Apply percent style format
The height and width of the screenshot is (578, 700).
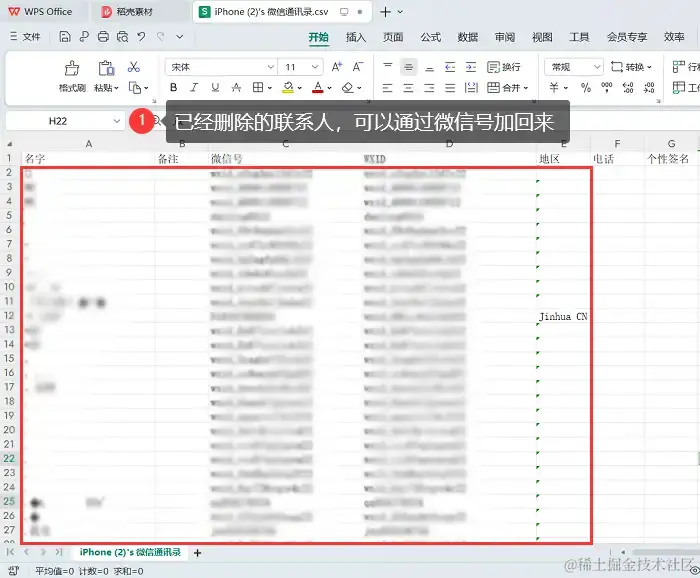pos(586,87)
